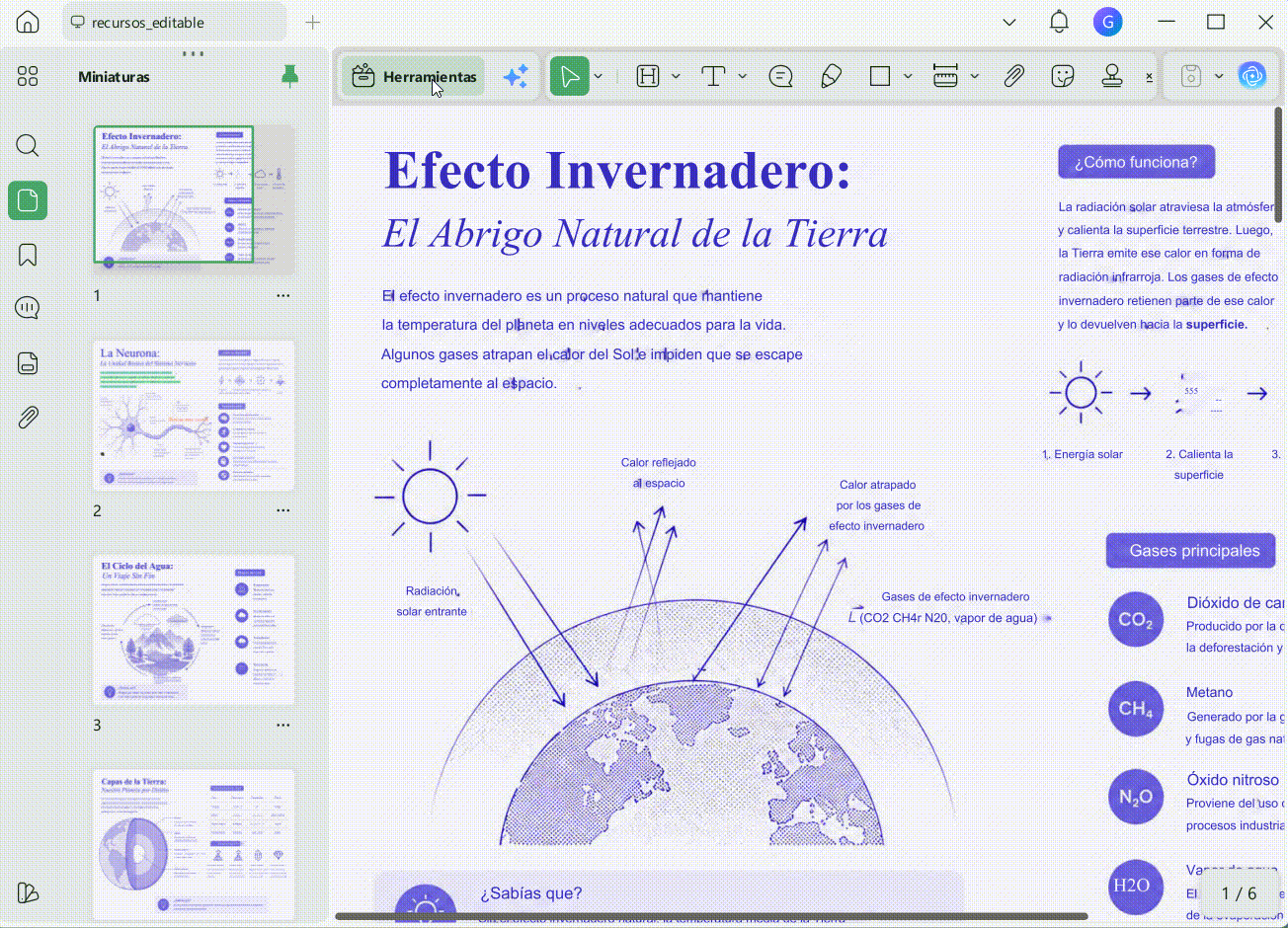This screenshot has height=928, width=1288.
Task: Click the AI sparkle icon beside Herramientas
Action: tap(516, 77)
